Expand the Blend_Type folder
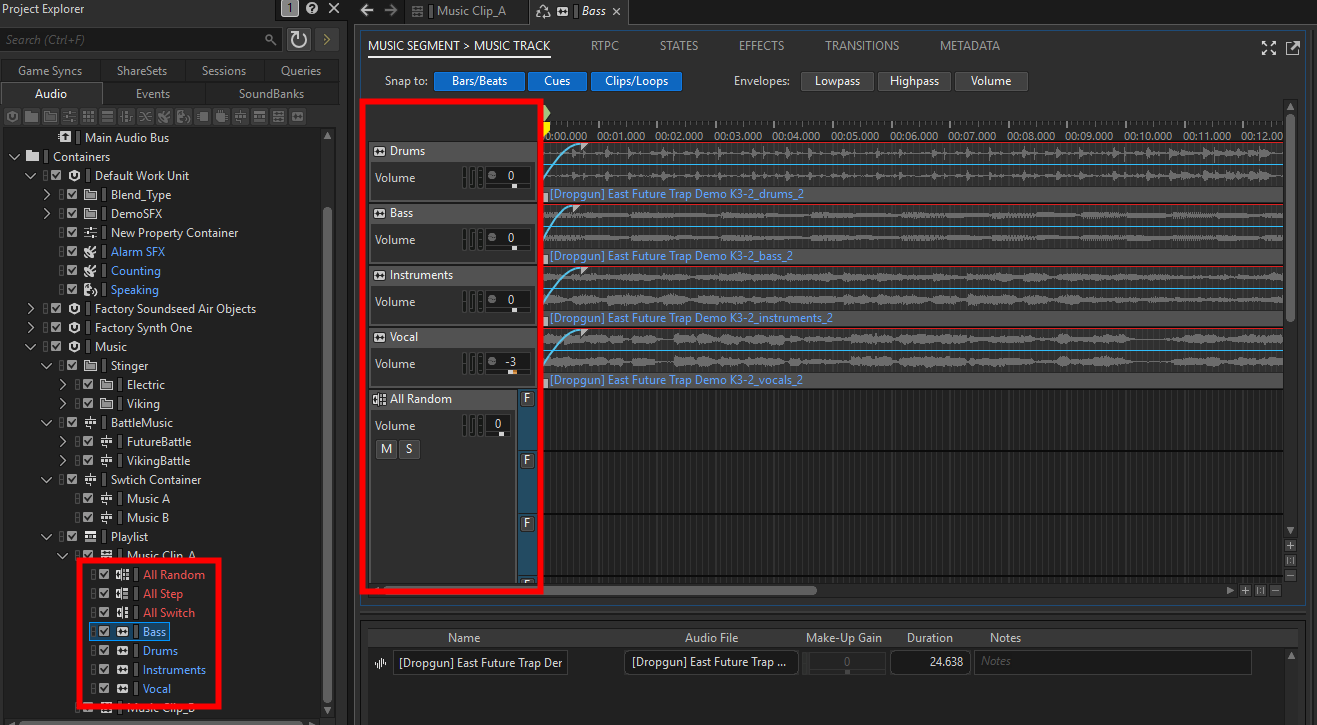 click(x=47, y=195)
